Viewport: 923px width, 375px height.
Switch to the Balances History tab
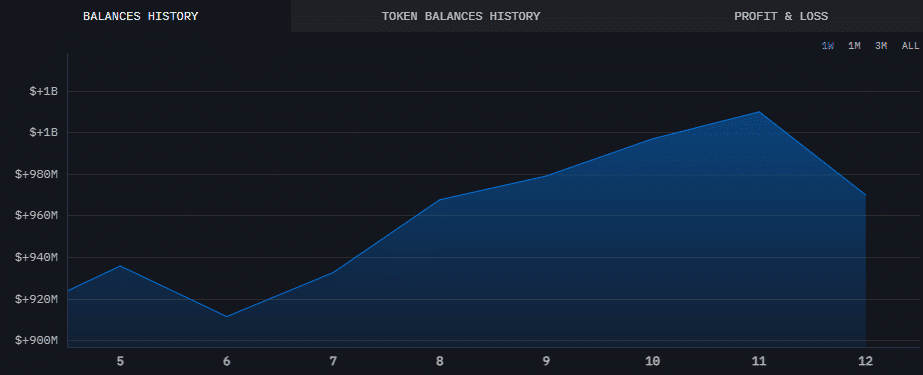141,16
